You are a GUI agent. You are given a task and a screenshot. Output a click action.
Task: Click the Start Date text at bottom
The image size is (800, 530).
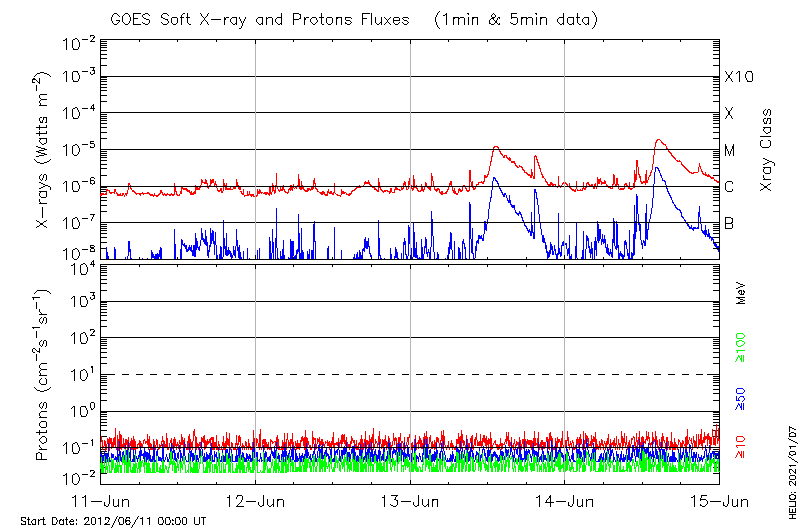113,521
